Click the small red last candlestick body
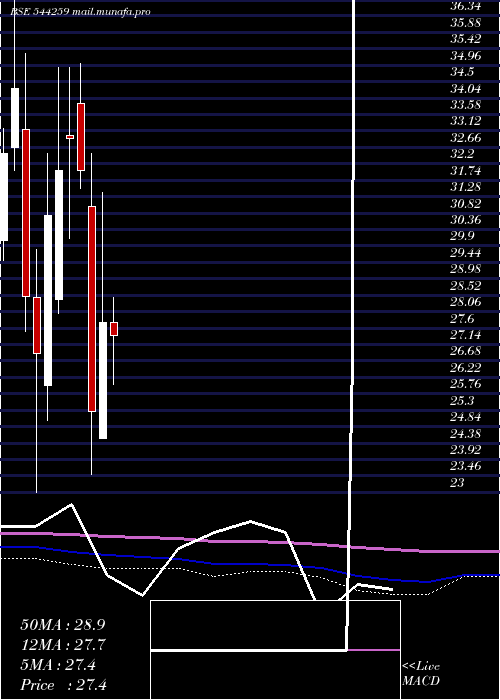 click(114, 329)
